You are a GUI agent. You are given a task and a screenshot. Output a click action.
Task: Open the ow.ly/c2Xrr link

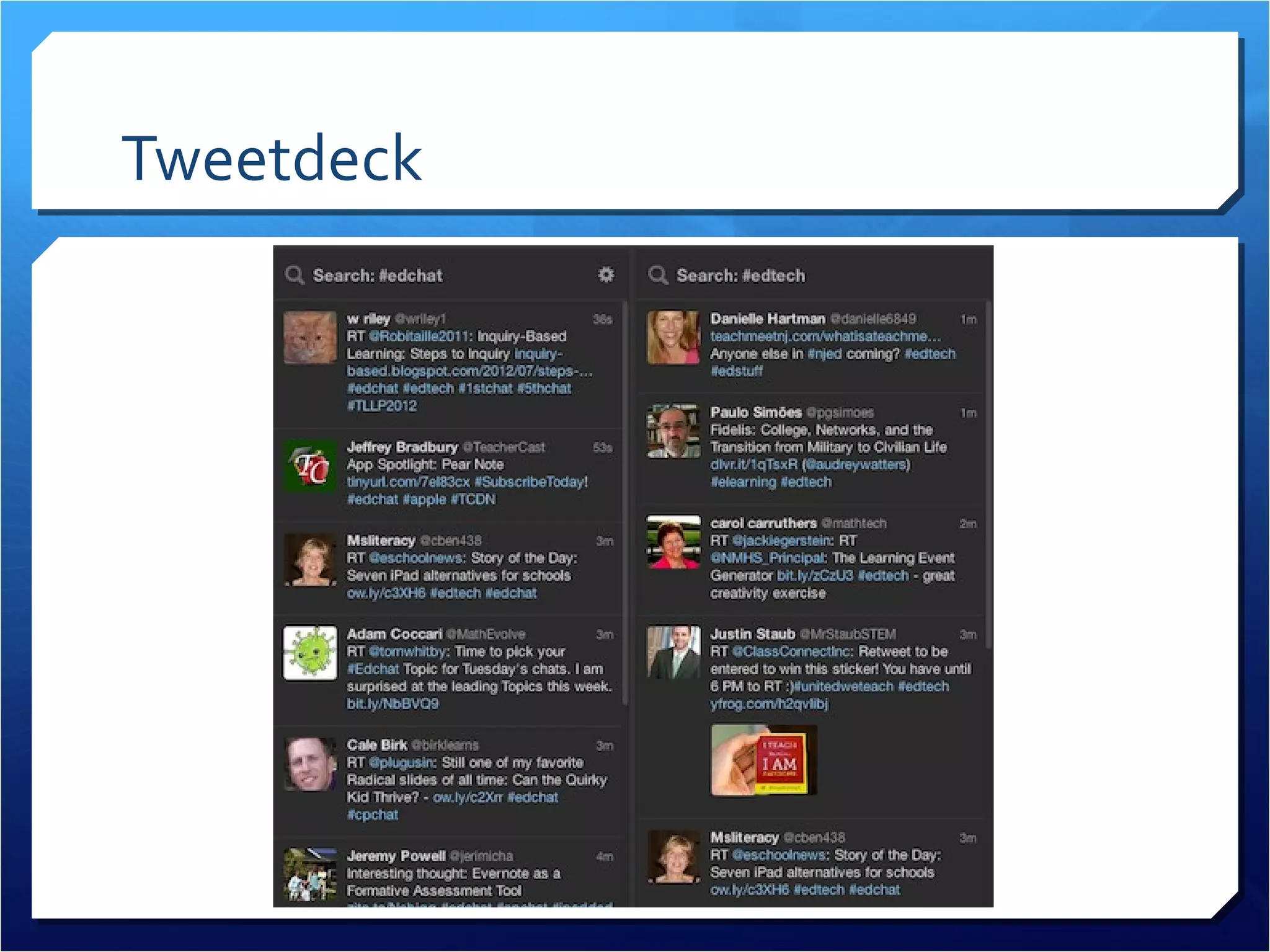468,797
